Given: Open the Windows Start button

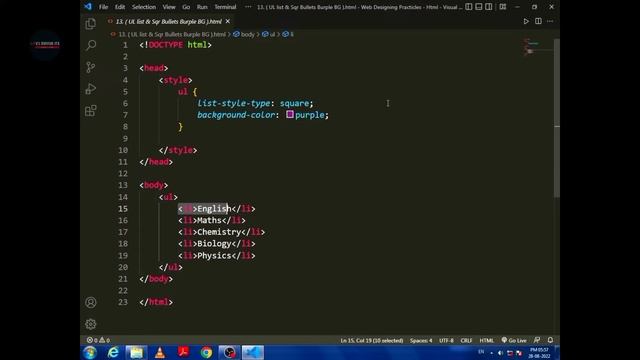Looking at the screenshot, I should 90,352.
